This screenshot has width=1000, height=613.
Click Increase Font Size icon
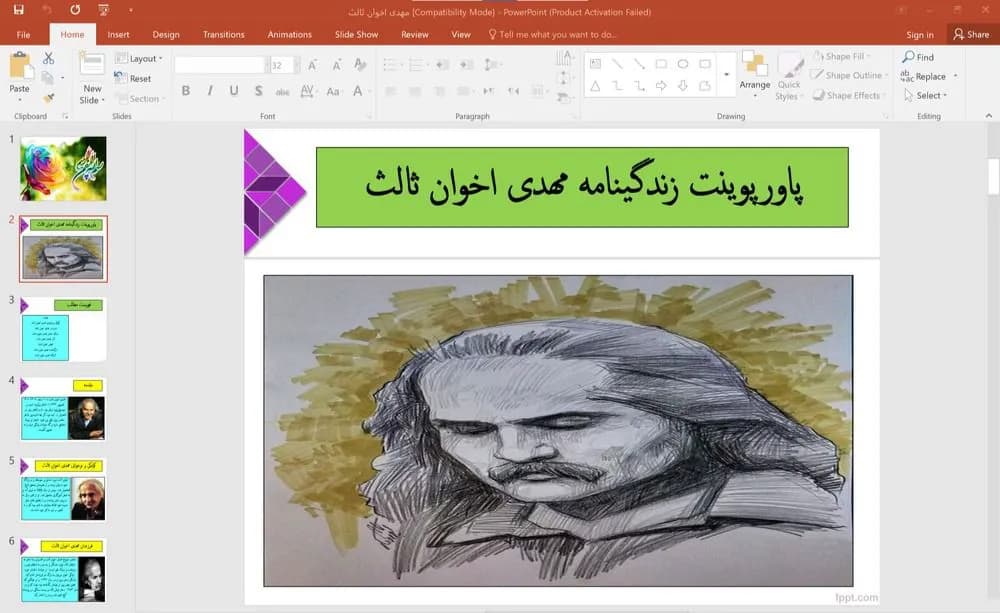312,64
